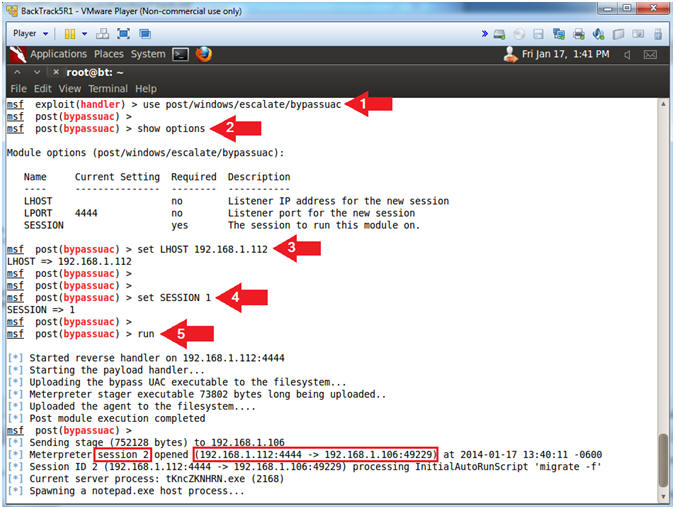Launch Firefox from panel icon
The image size is (675, 509).
coord(204,54)
